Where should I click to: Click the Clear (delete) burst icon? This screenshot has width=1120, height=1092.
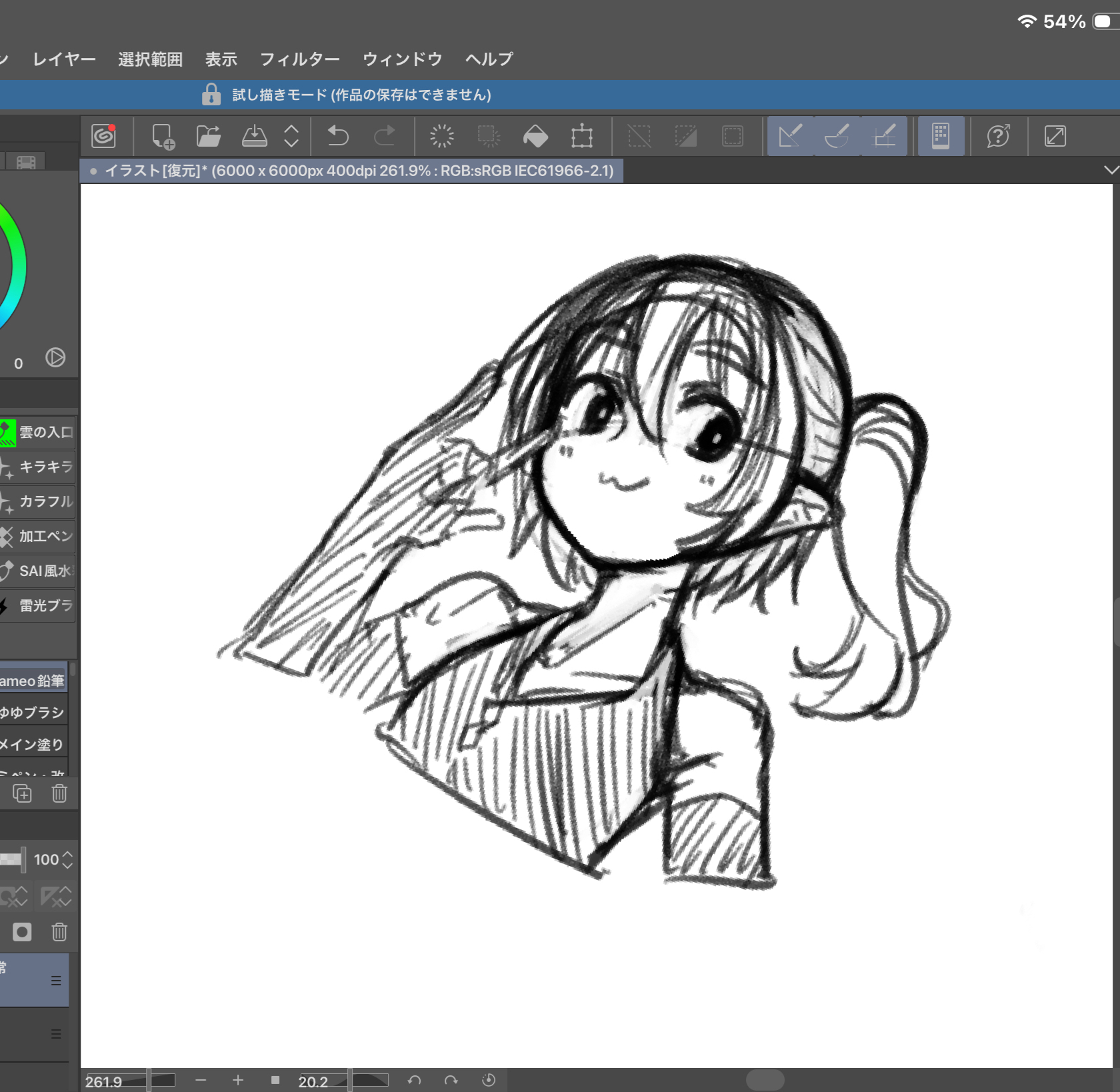point(441,136)
